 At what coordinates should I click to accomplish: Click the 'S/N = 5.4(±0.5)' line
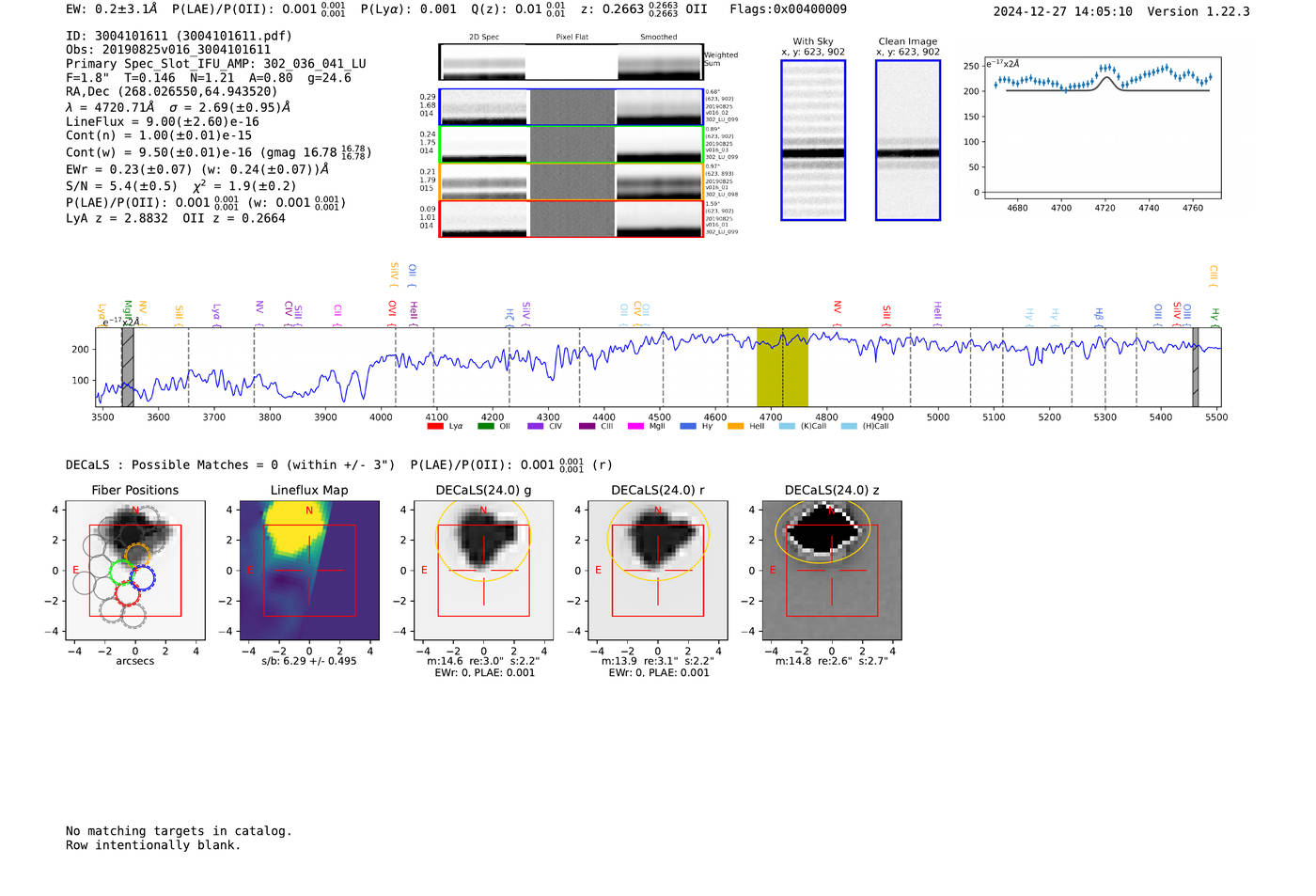tap(121, 186)
